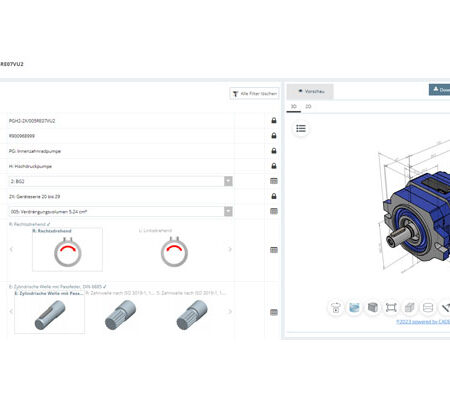Advance shaft options with the right chevron

pyautogui.click(x=230, y=312)
